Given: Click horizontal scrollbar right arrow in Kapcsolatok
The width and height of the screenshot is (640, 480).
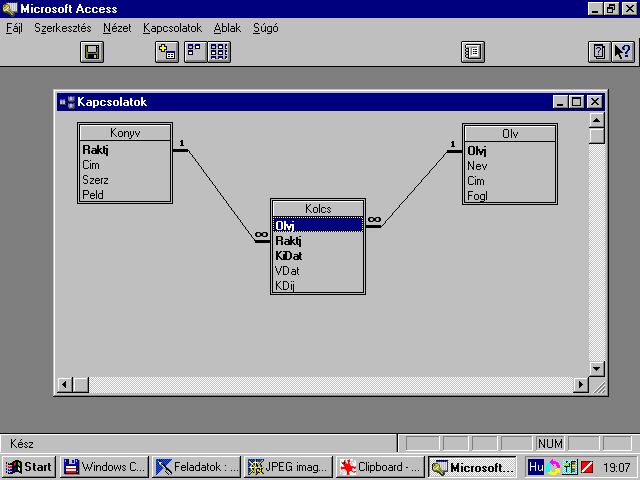Looking at the screenshot, I should (x=581, y=385).
